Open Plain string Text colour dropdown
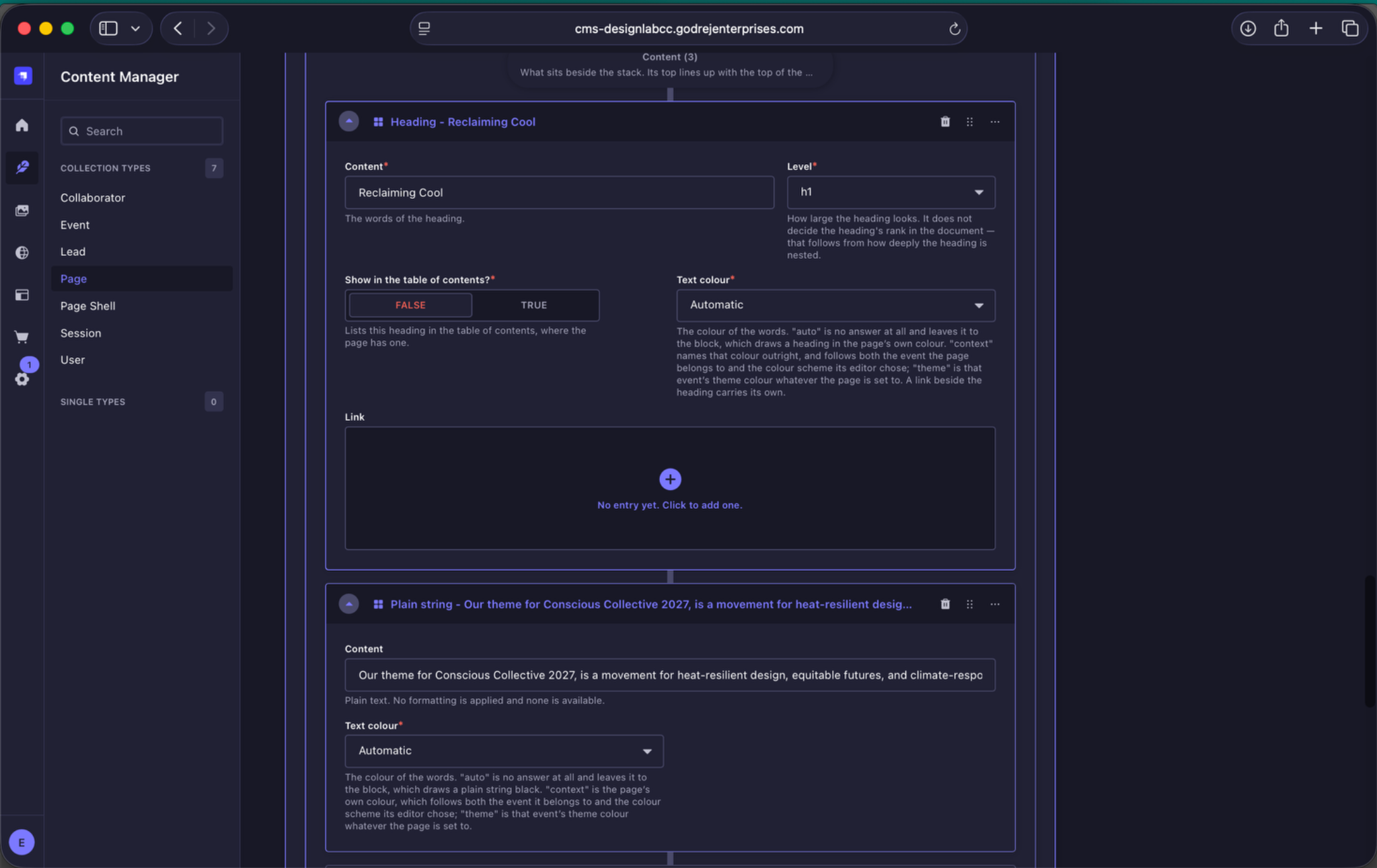 tap(504, 751)
